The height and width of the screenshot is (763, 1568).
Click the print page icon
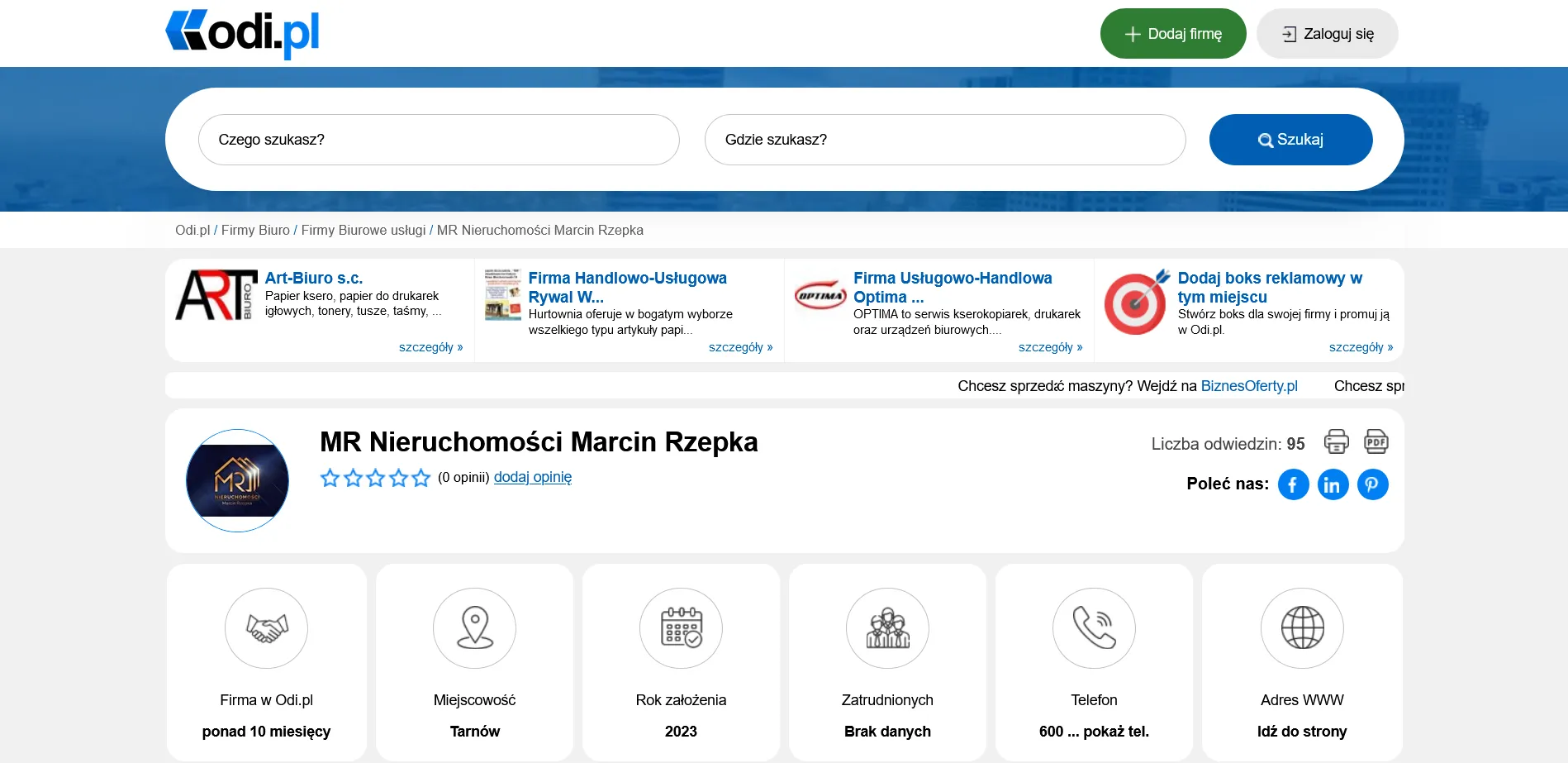[x=1337, y=441]
